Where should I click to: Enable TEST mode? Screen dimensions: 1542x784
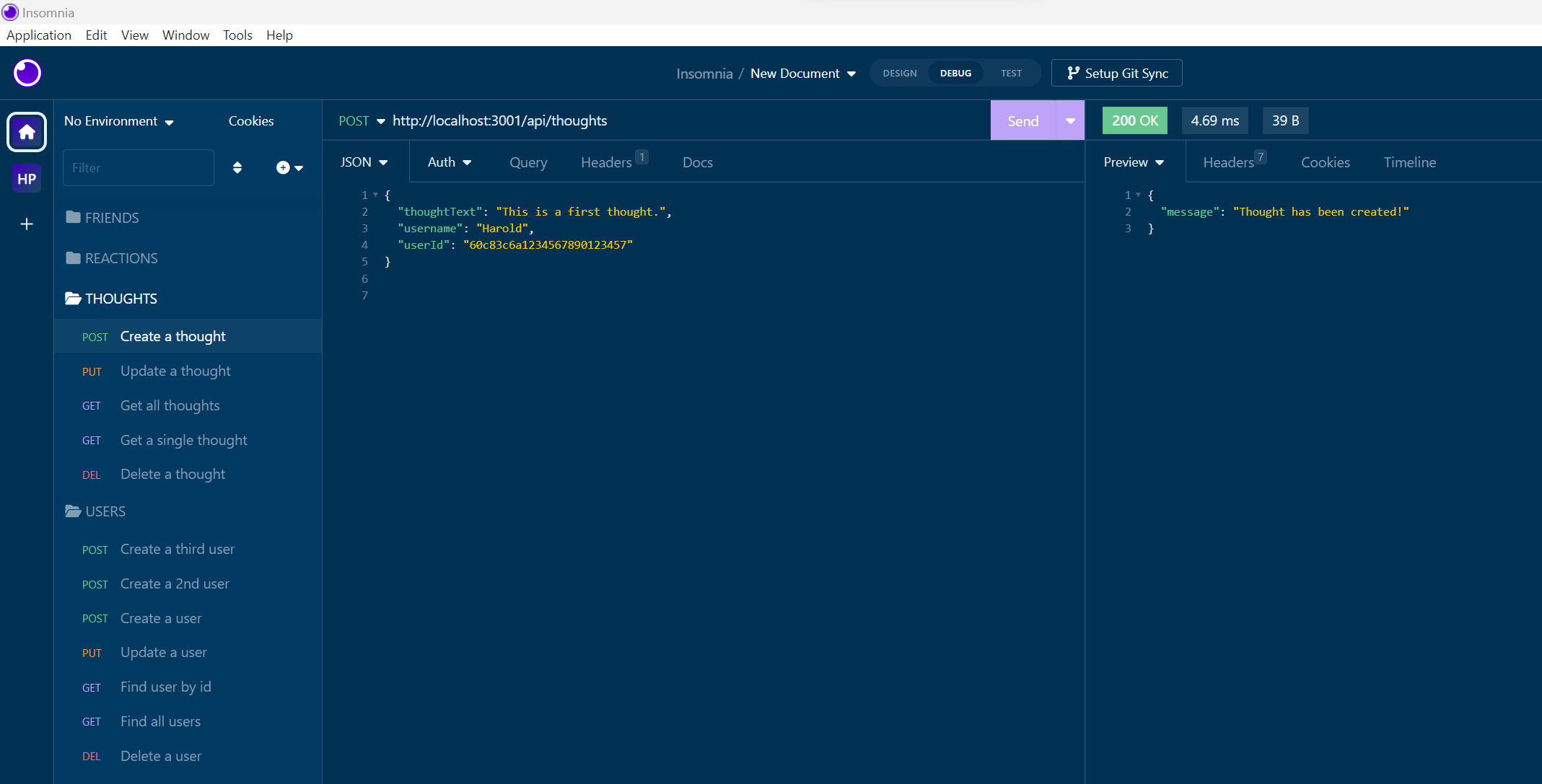[x=1011, y=73]
